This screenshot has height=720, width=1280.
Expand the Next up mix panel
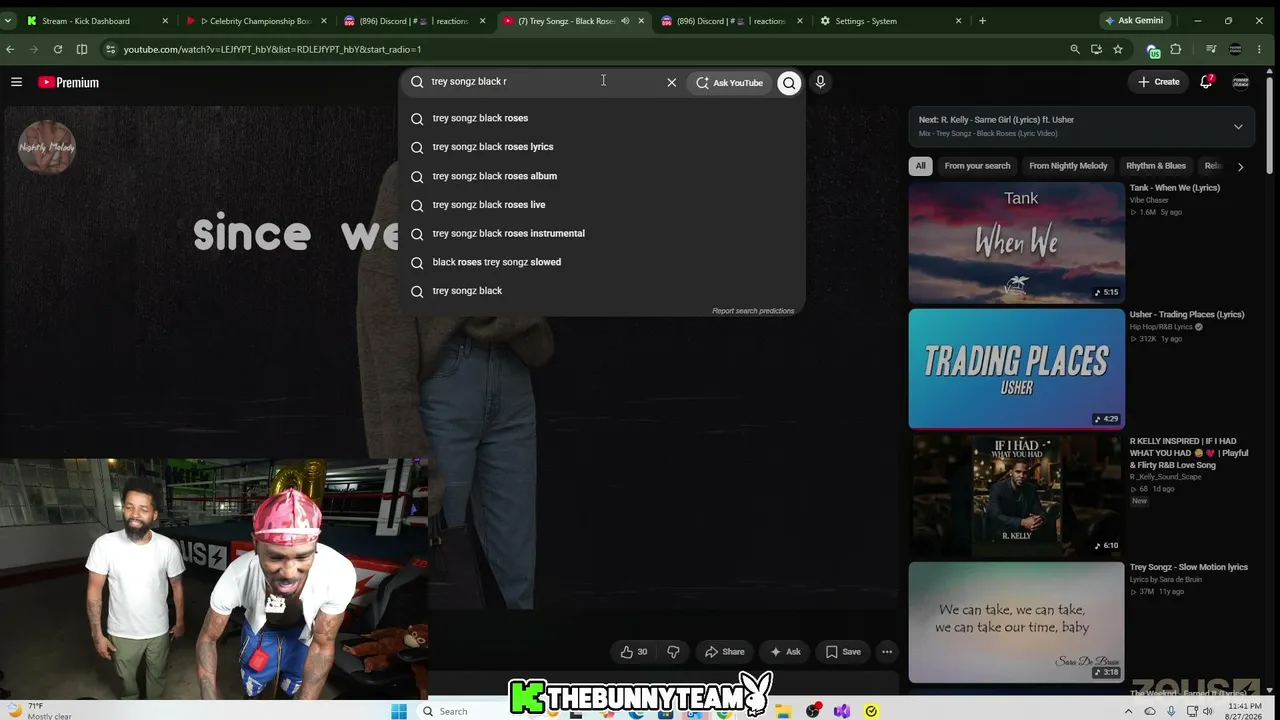pos(1238,127)
